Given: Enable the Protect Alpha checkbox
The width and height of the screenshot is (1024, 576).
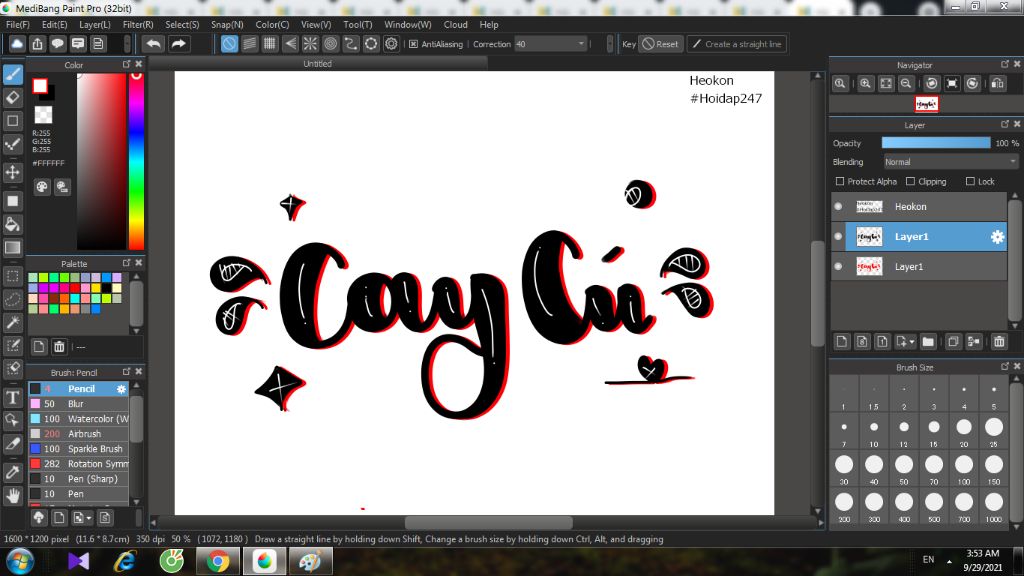Looking at the screenshot, I should 840,182.
